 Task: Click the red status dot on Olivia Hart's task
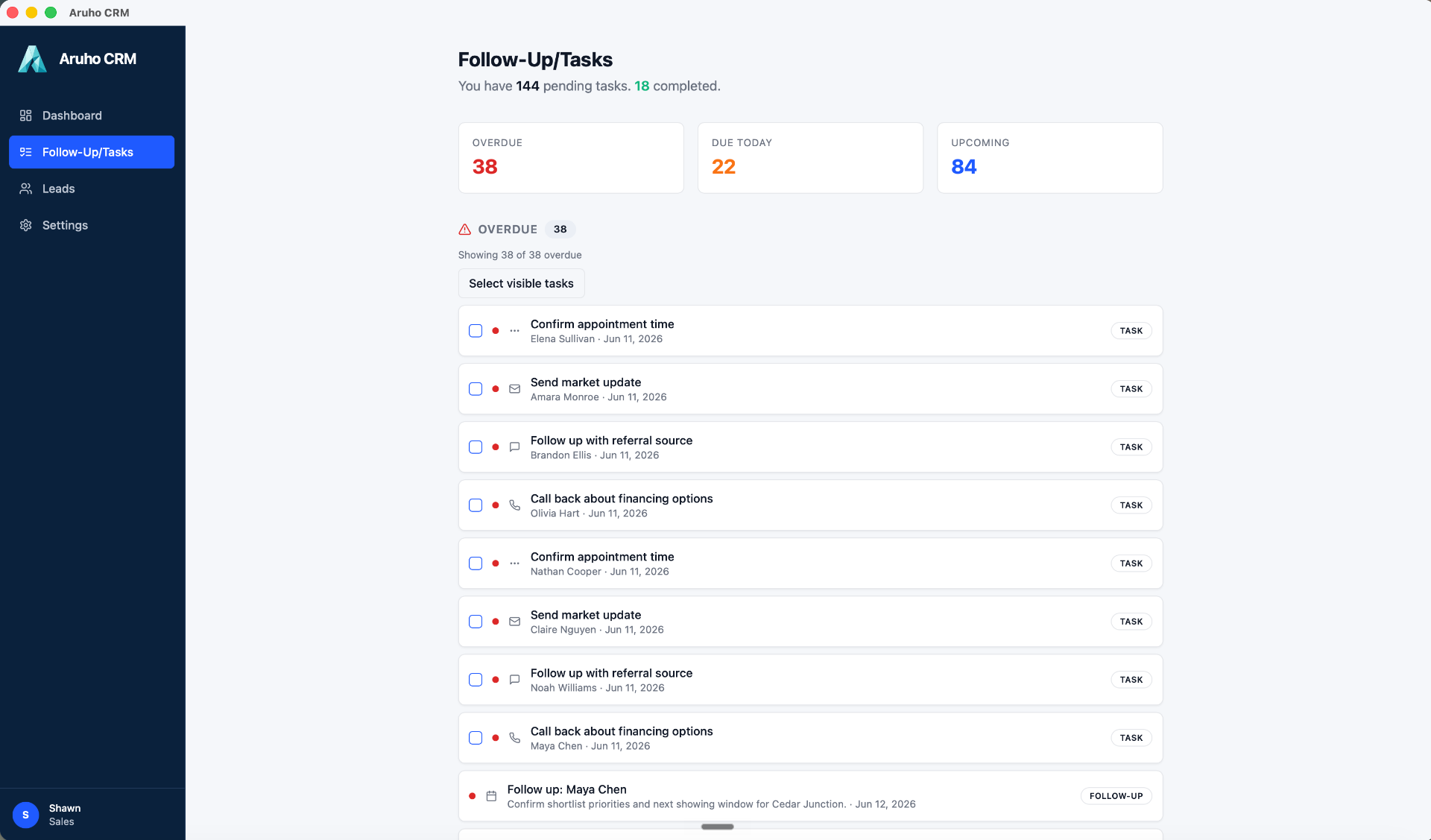pos(496,505)
